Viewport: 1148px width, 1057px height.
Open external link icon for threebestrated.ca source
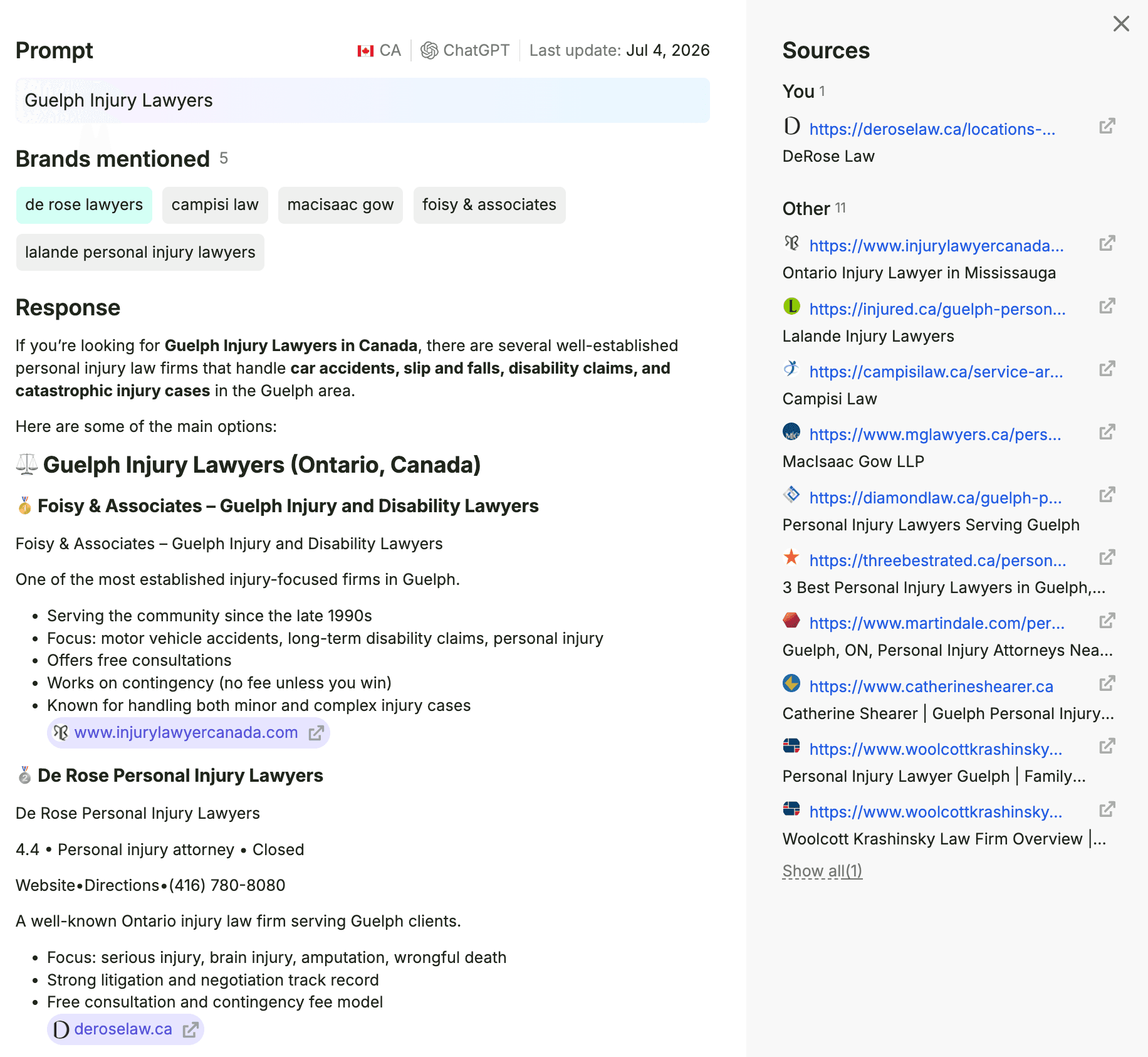[x=1107, y=557]
